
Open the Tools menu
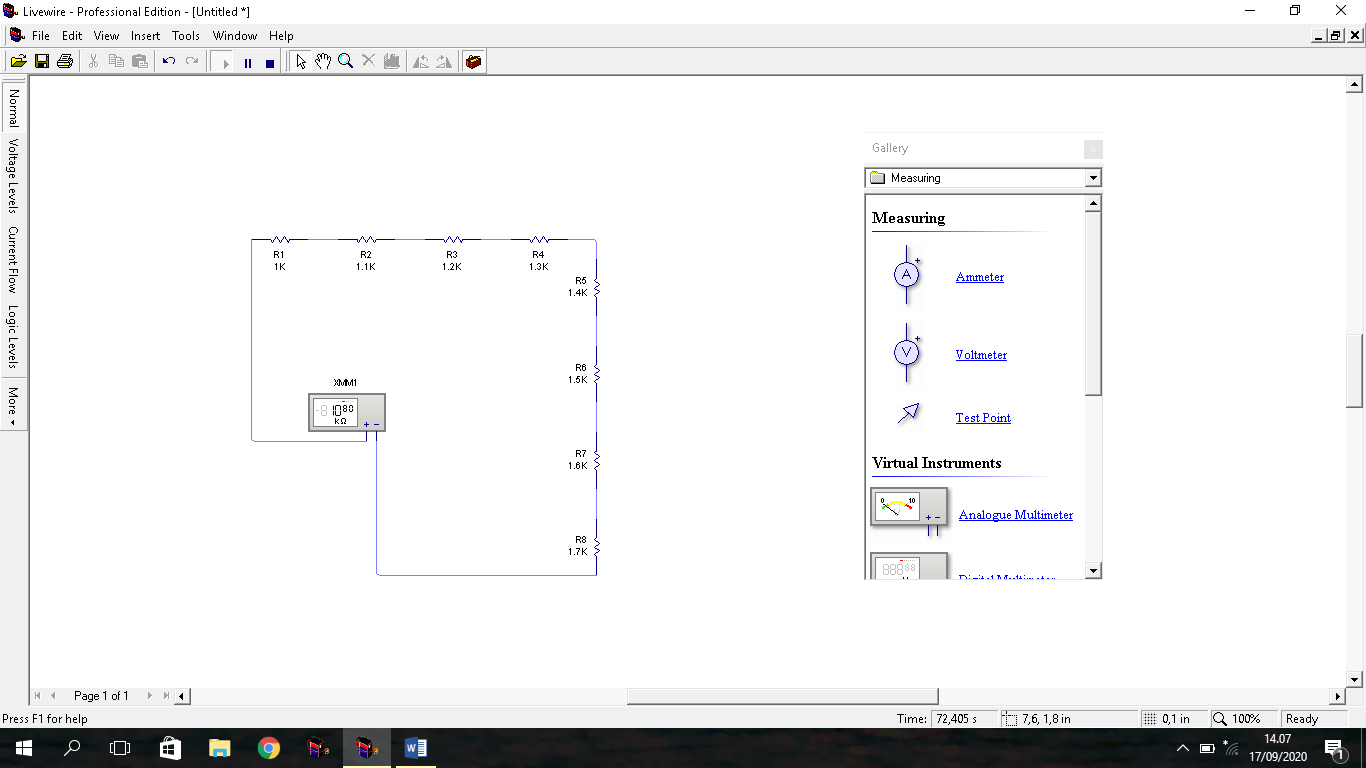(186, 36)
